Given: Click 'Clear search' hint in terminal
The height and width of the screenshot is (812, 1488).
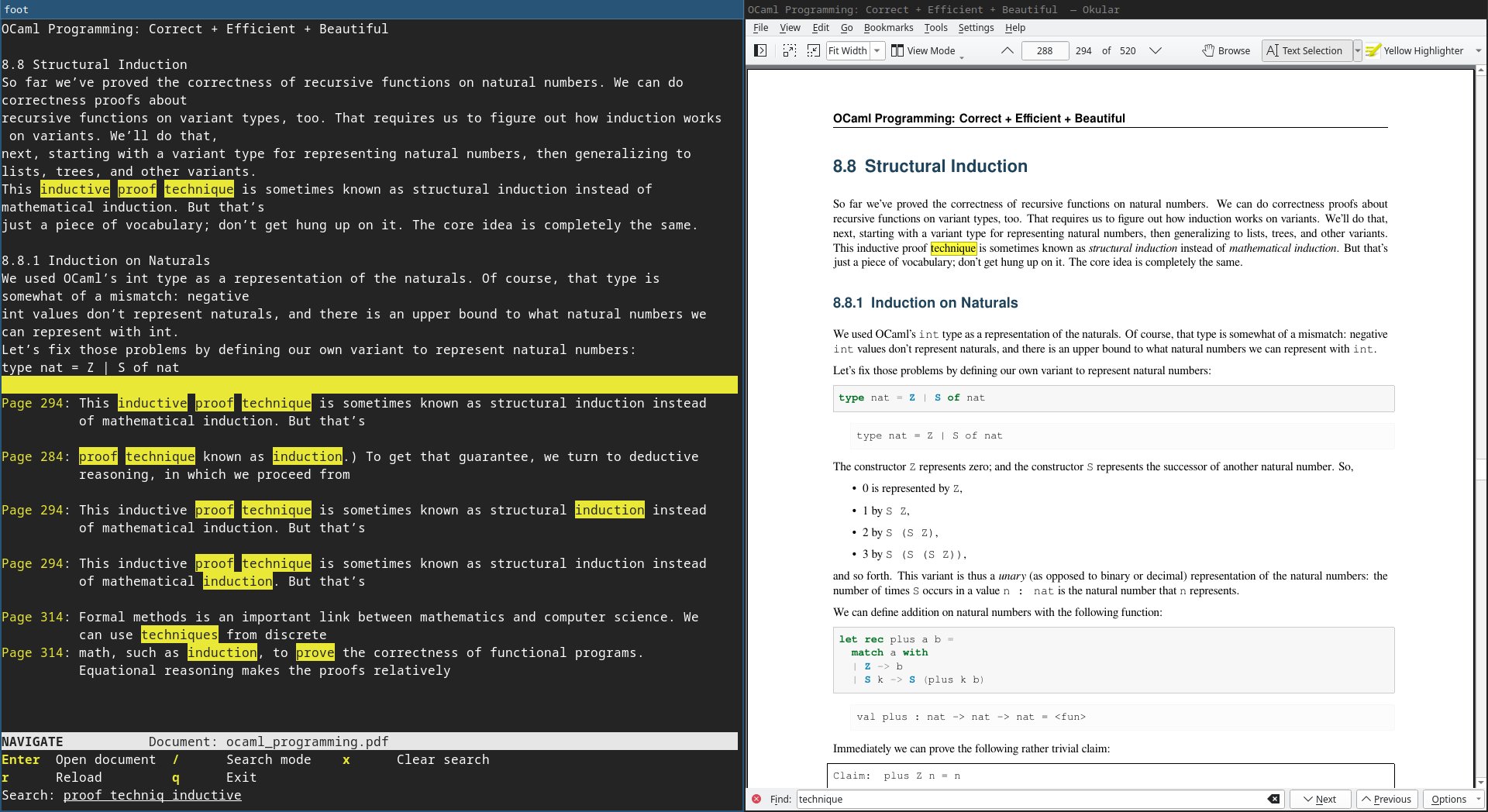Looking at the screenshot, I should coord(443,759).
